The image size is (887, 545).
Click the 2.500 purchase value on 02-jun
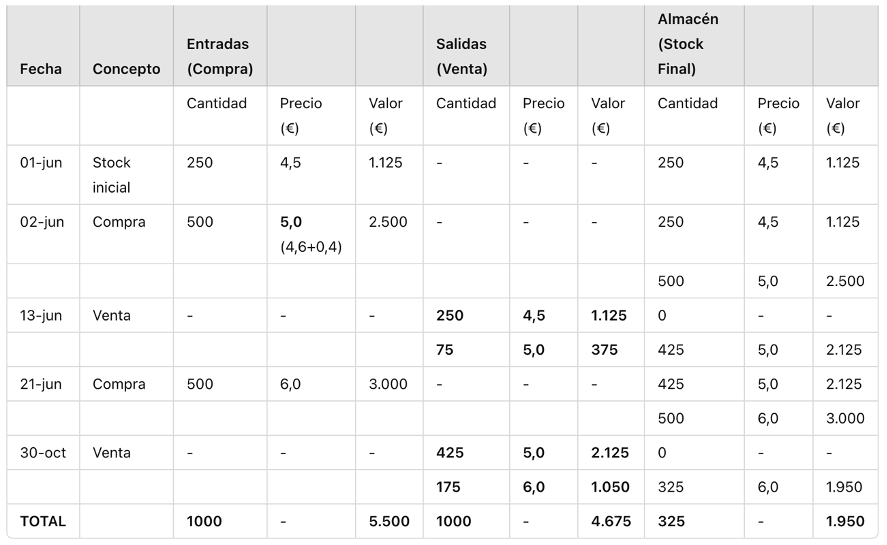pos(388,222)
